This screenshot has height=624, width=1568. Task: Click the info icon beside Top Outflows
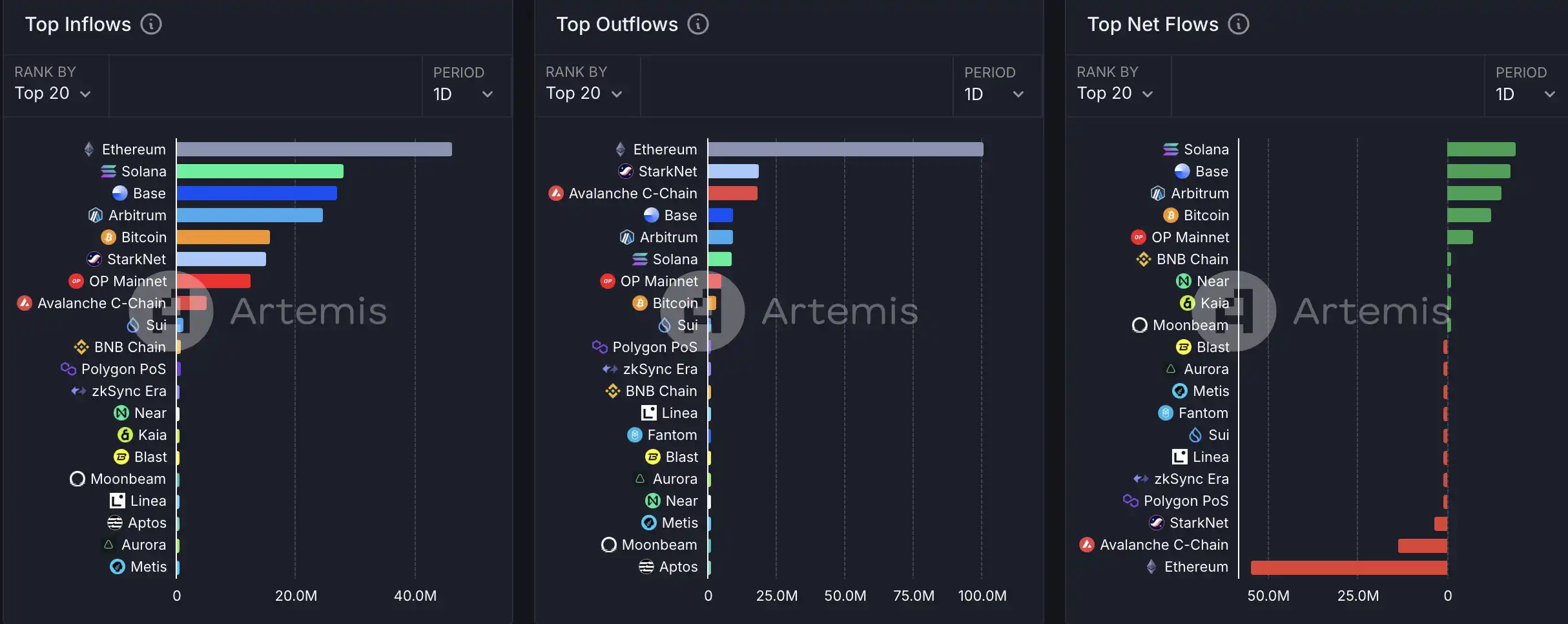tap(697, 25)
